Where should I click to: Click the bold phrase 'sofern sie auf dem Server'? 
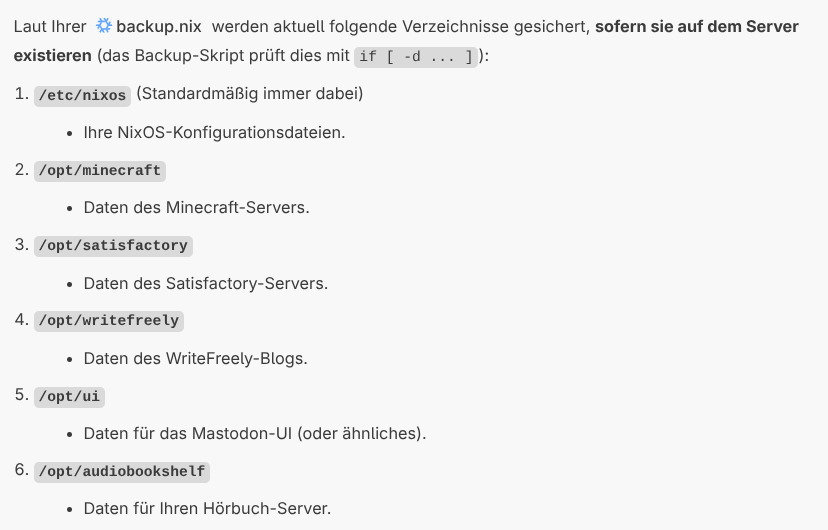click(x=696, y=27)
